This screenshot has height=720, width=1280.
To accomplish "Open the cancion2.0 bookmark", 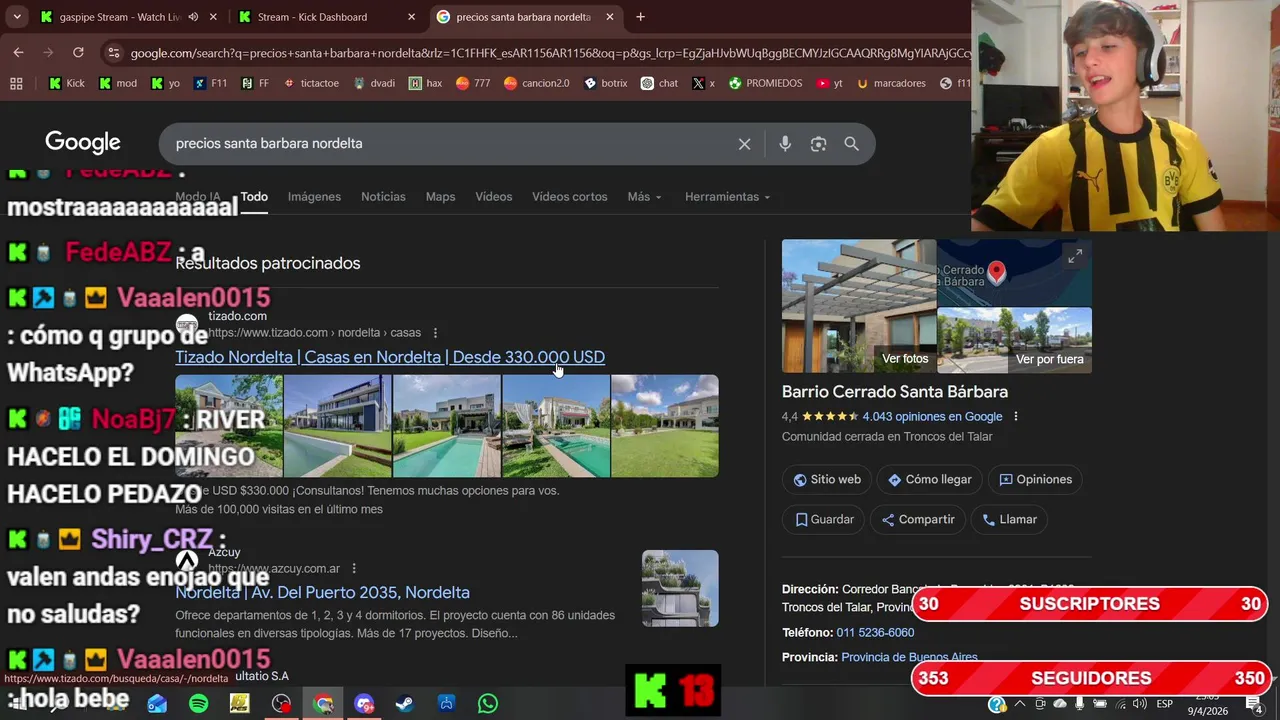I will click(537, 83).
